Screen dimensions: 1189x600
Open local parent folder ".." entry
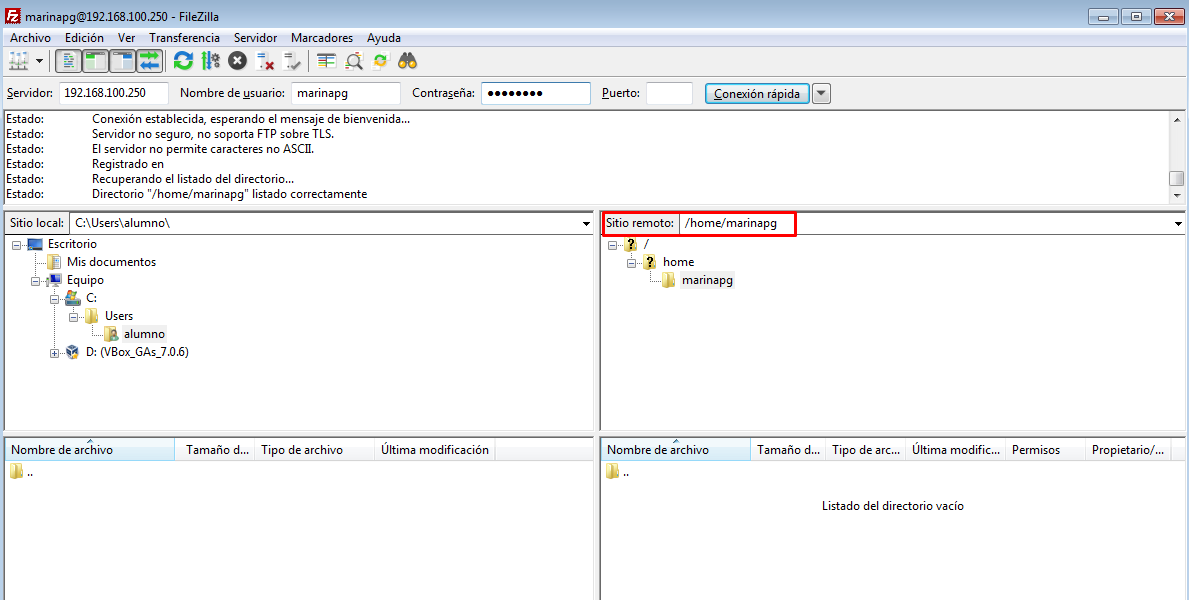point(21,473)
